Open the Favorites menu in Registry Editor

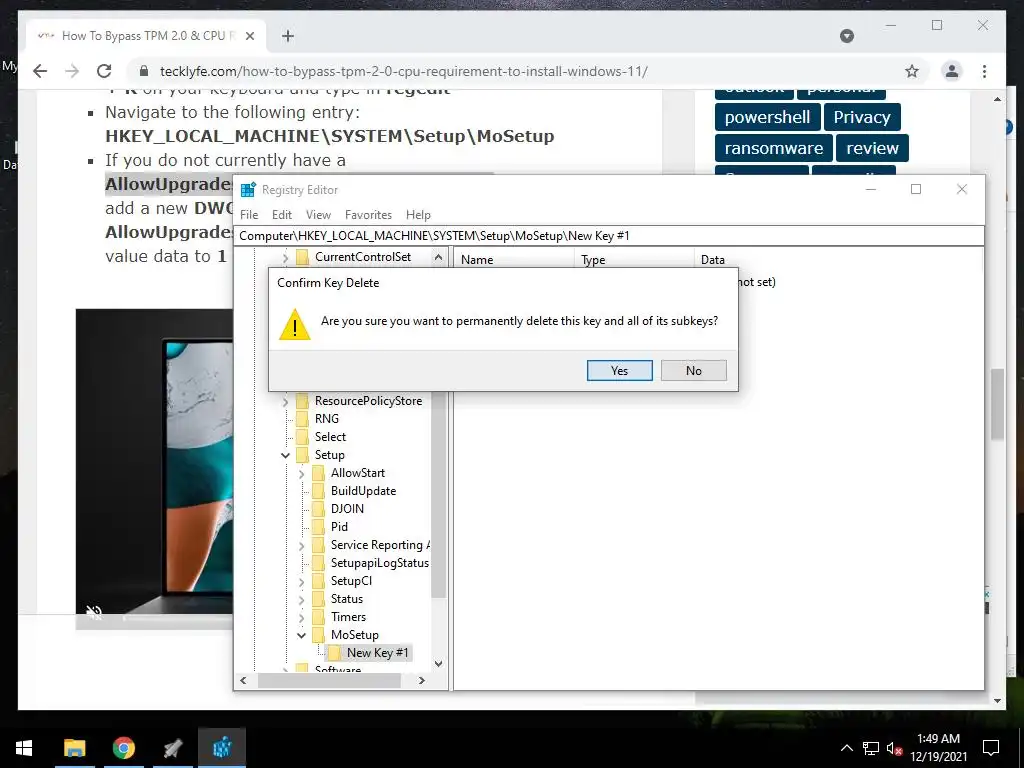tap(368, 215)
